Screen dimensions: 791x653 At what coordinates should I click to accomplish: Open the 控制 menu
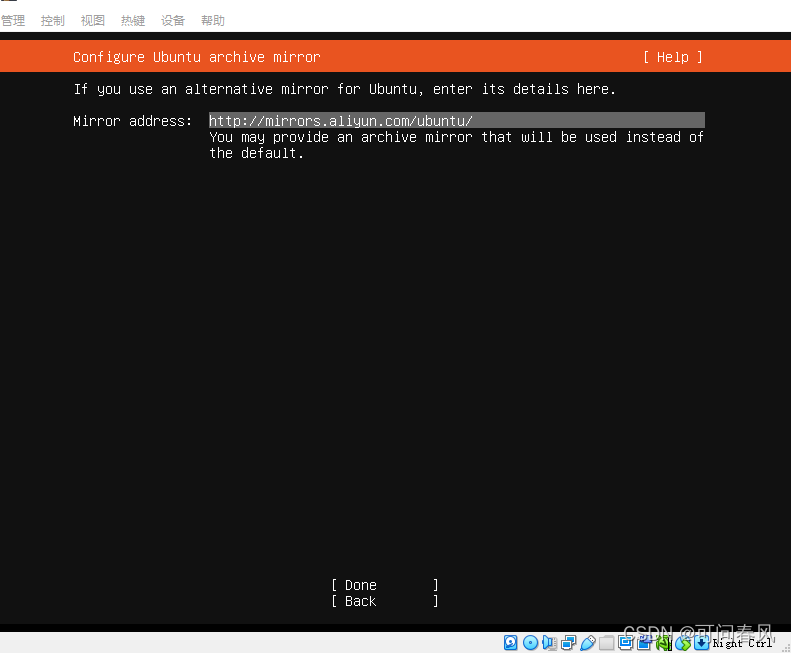[52, 21]
